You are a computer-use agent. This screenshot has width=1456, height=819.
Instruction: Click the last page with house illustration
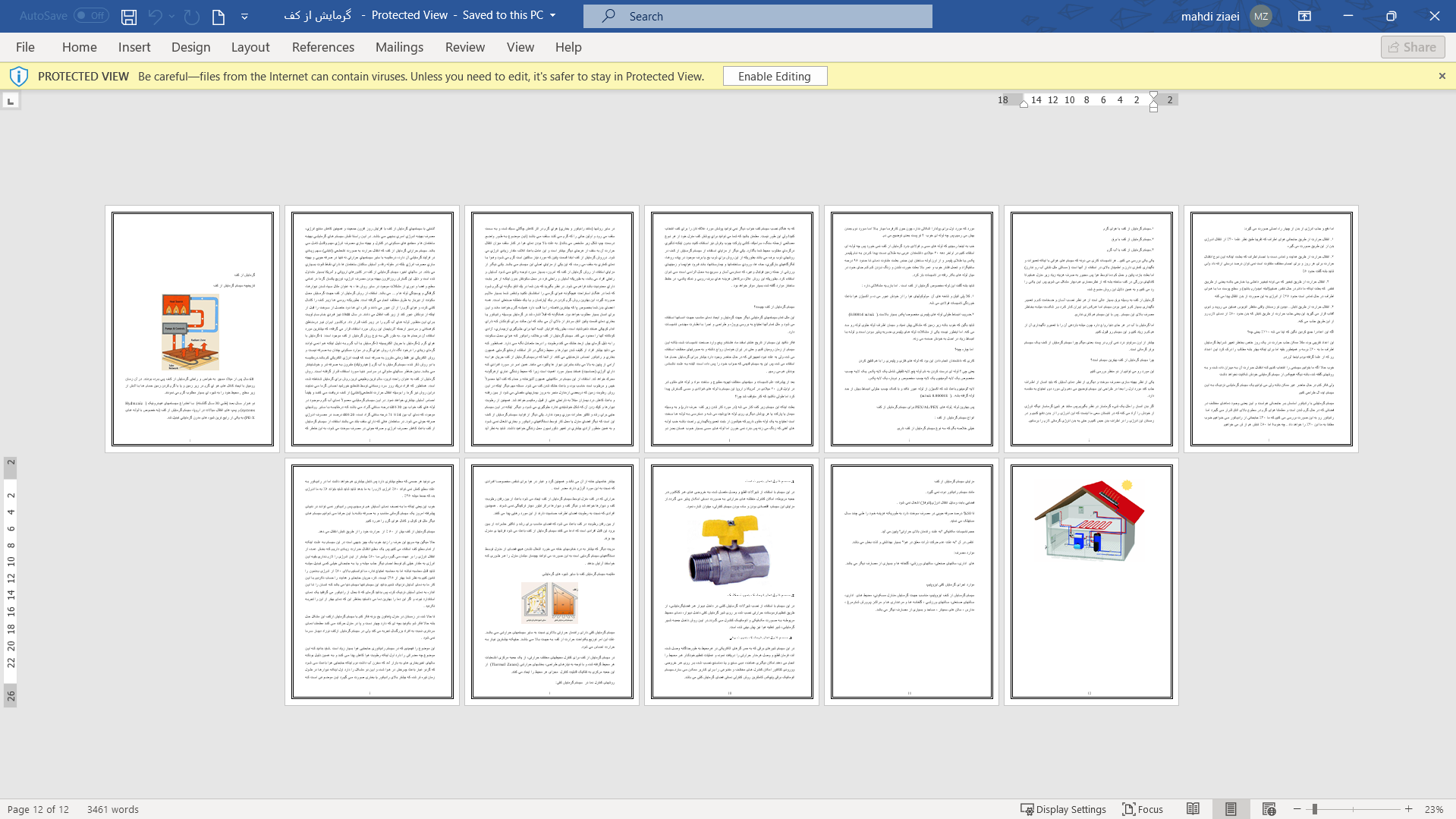tap(1091, 581)
